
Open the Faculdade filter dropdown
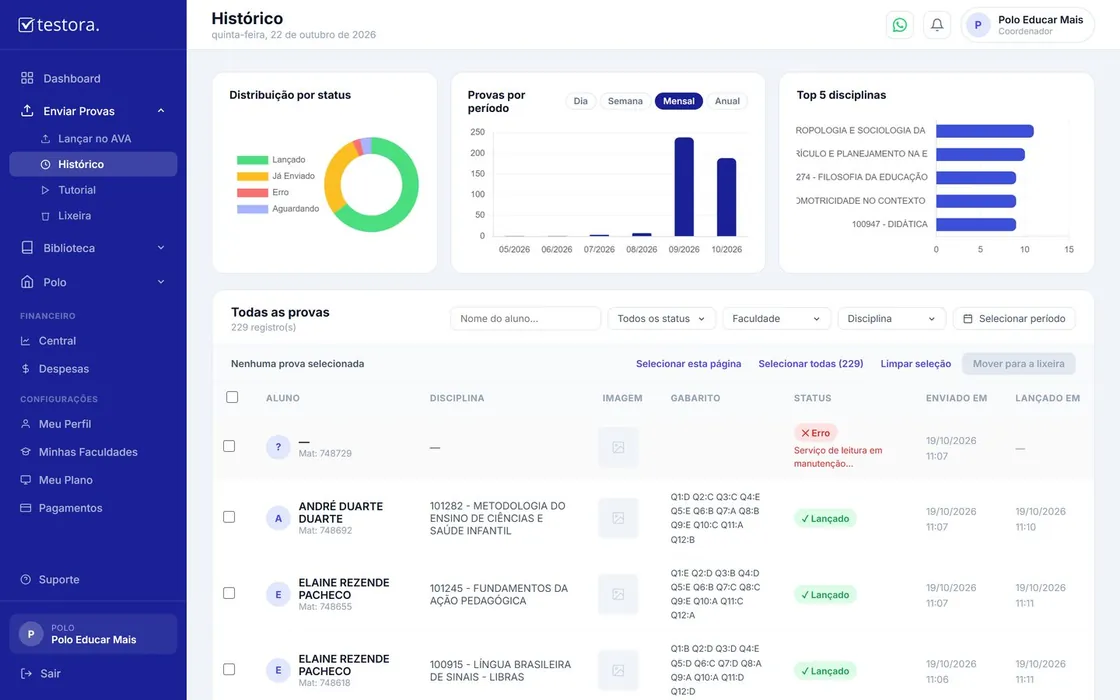pos(776,319)
